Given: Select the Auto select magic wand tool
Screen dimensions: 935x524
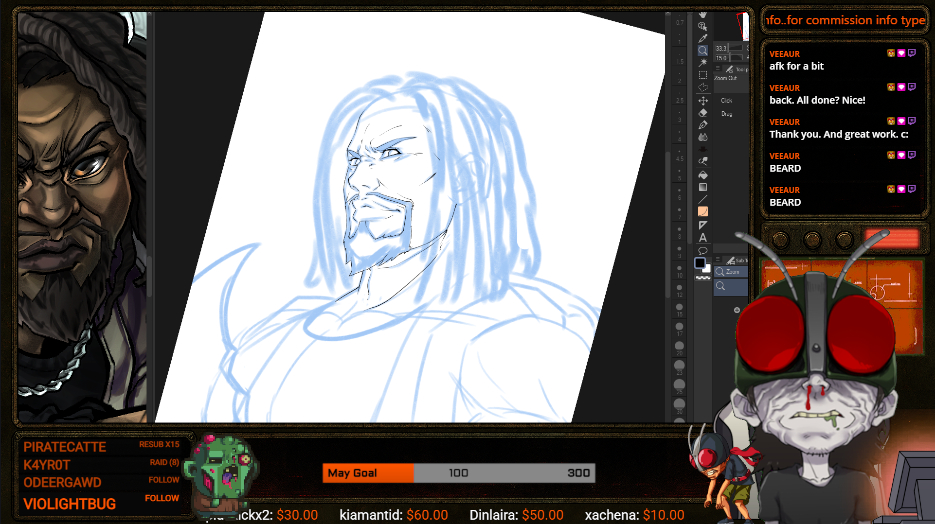Looking at the screenshot, I should click(x=703, y=62).
